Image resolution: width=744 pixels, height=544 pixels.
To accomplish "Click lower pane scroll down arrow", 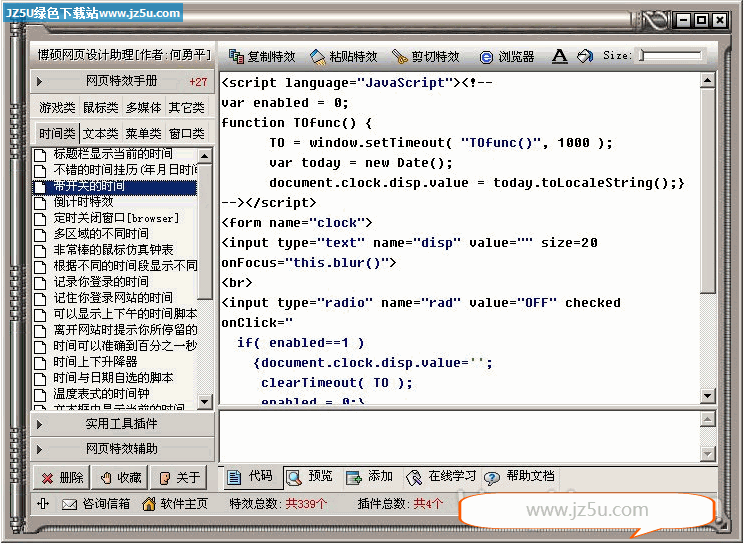I will (x=707, y=454).
